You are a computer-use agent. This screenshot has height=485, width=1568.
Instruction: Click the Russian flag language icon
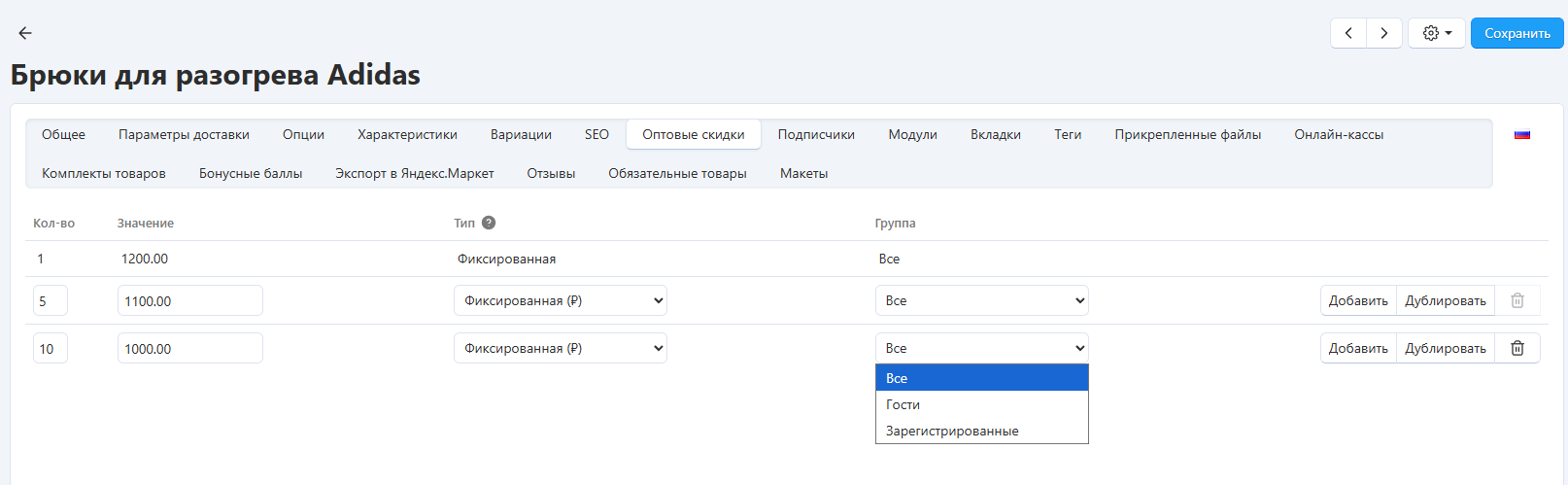(1522, 134)
